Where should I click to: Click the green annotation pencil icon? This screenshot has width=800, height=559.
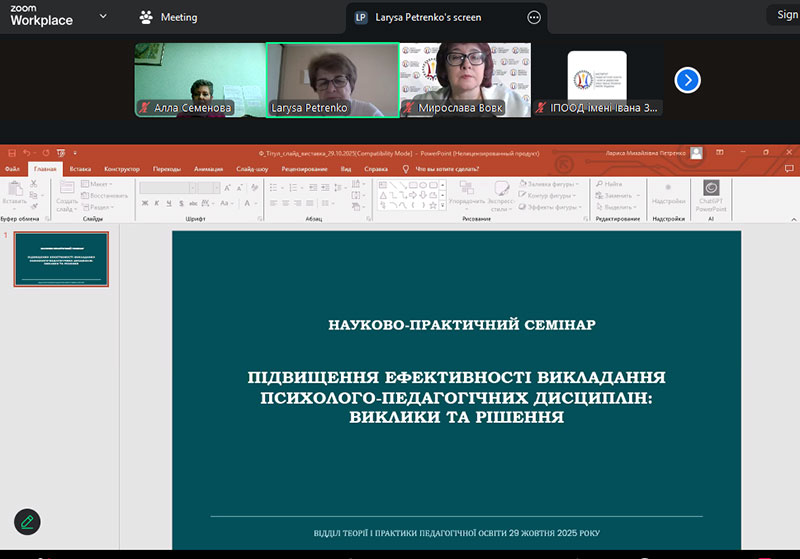[27, 521]
